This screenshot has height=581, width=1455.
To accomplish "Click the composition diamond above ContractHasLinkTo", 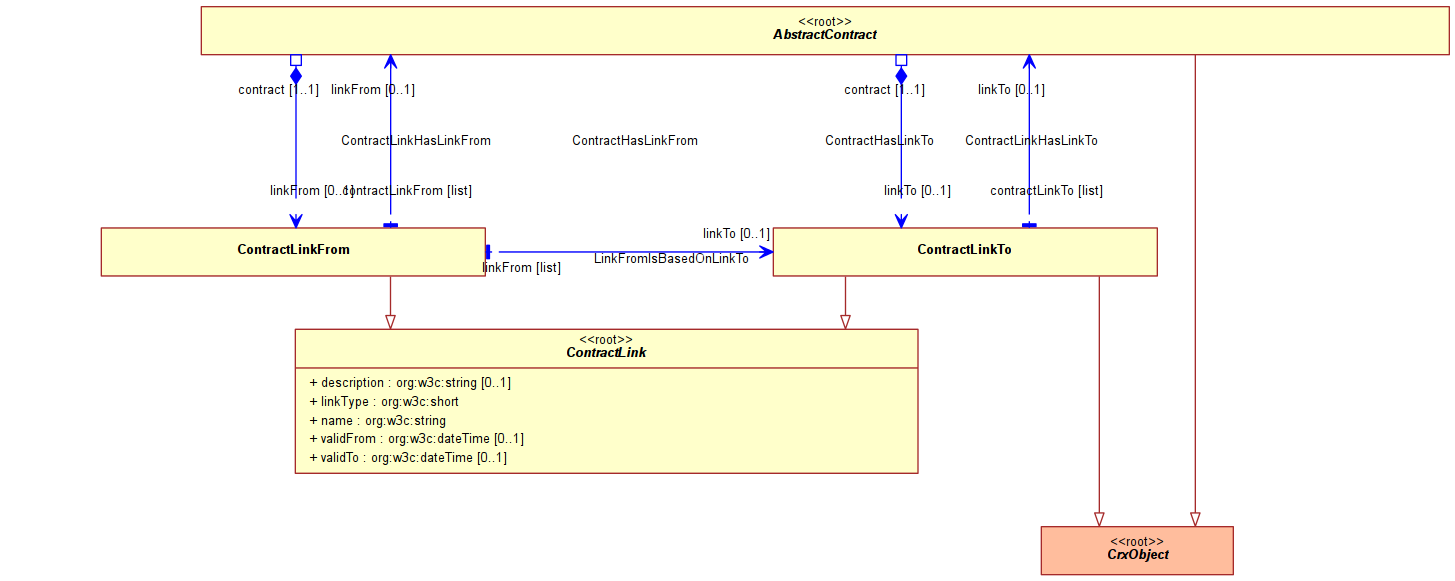I will point(901,75).
